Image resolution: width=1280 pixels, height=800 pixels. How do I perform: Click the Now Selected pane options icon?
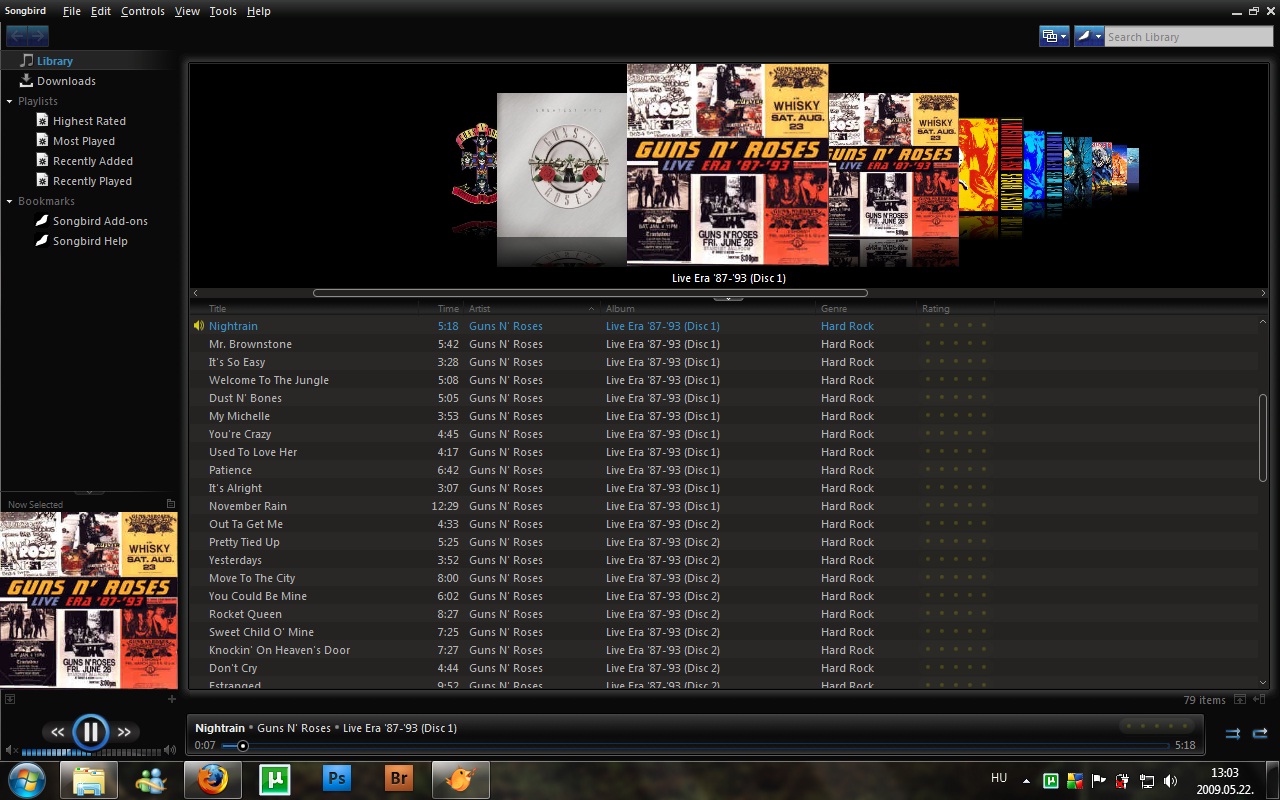170,504
